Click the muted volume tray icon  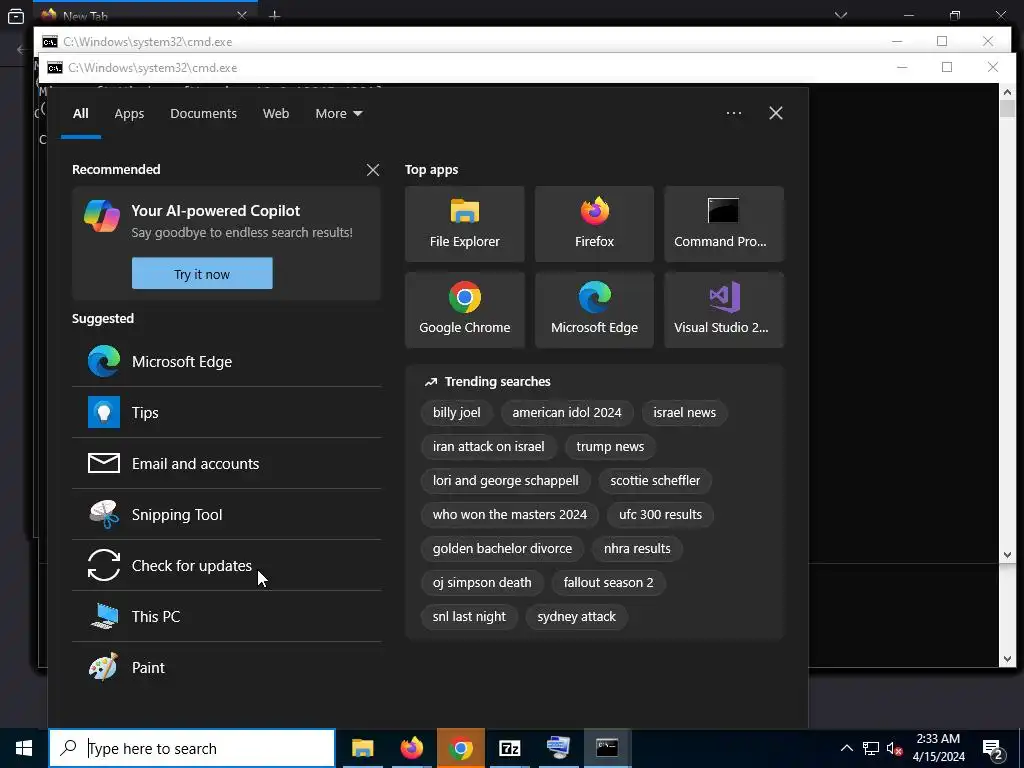click(895, 748)
